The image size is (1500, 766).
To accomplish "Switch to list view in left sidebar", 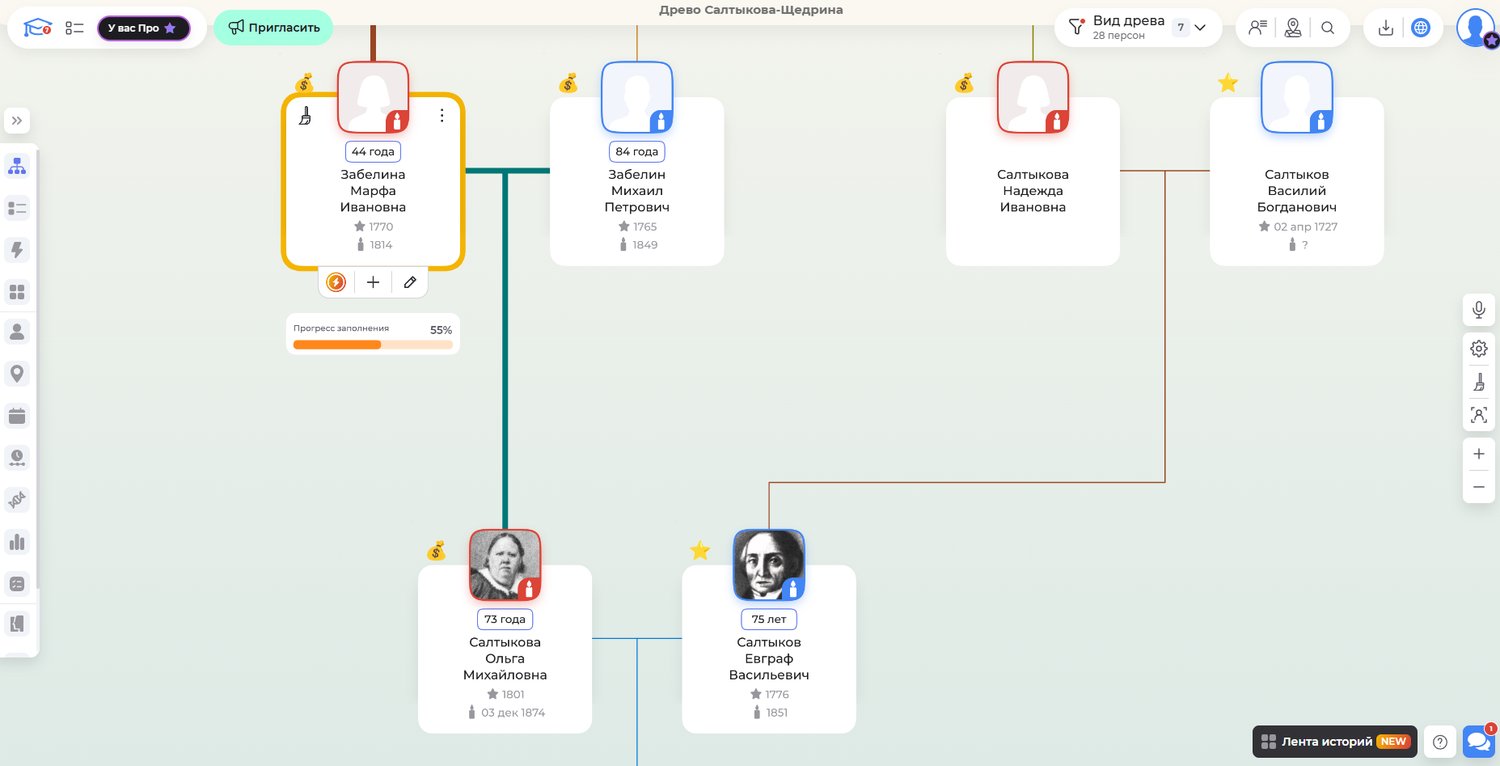I will (x=17, y=208).
